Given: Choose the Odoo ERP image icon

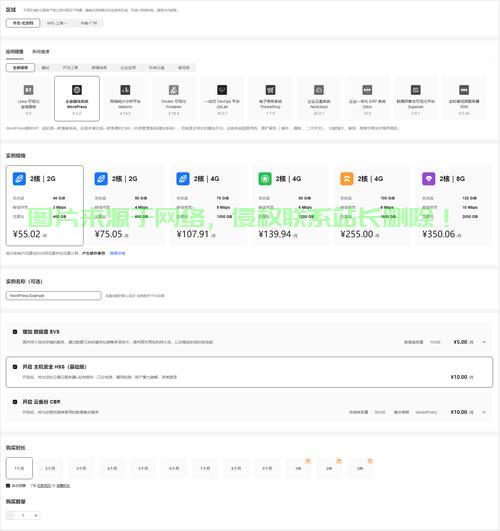Looking at the screenshot, I should pos(367,90).
